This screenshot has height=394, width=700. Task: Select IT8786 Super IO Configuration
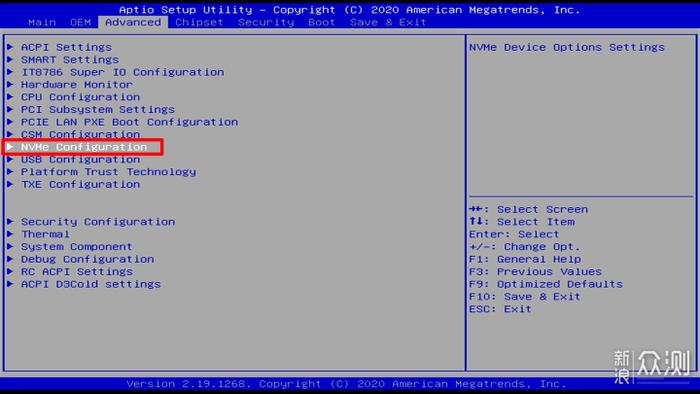point(122,72)
